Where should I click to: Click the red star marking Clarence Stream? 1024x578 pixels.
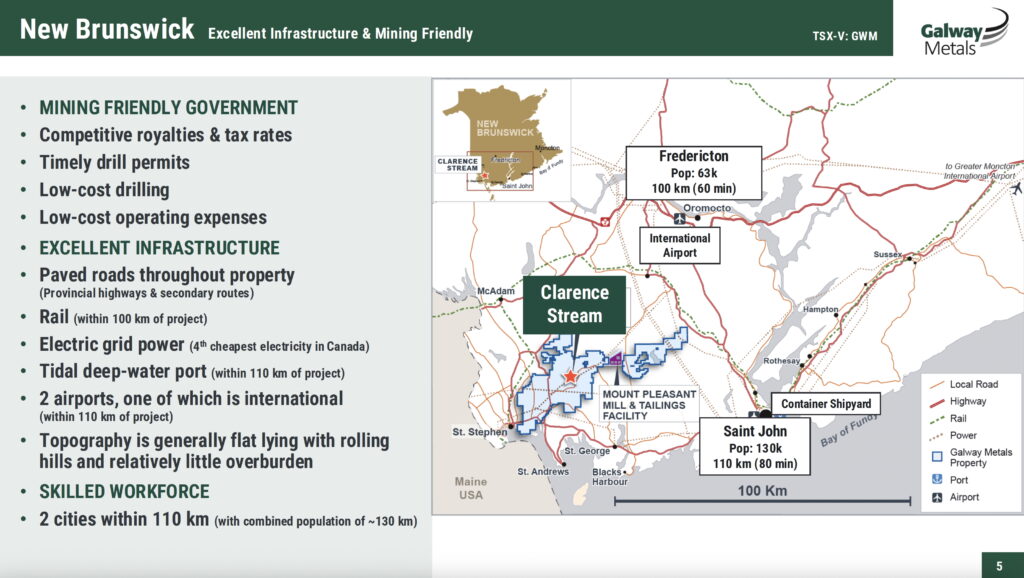click(x=570, y=376)
